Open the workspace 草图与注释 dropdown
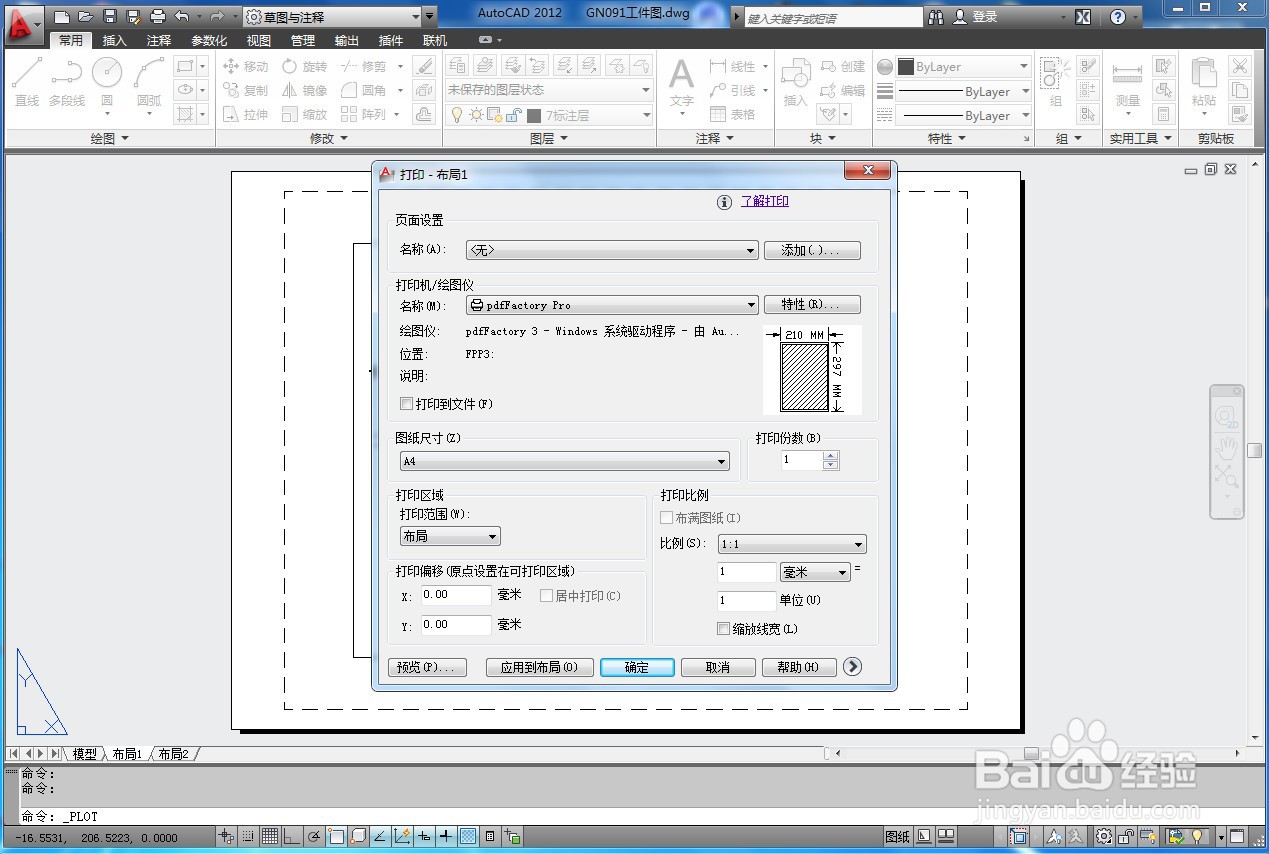Image resolution: width=1269 pixels, height=854 pixels. click(332, 17)
